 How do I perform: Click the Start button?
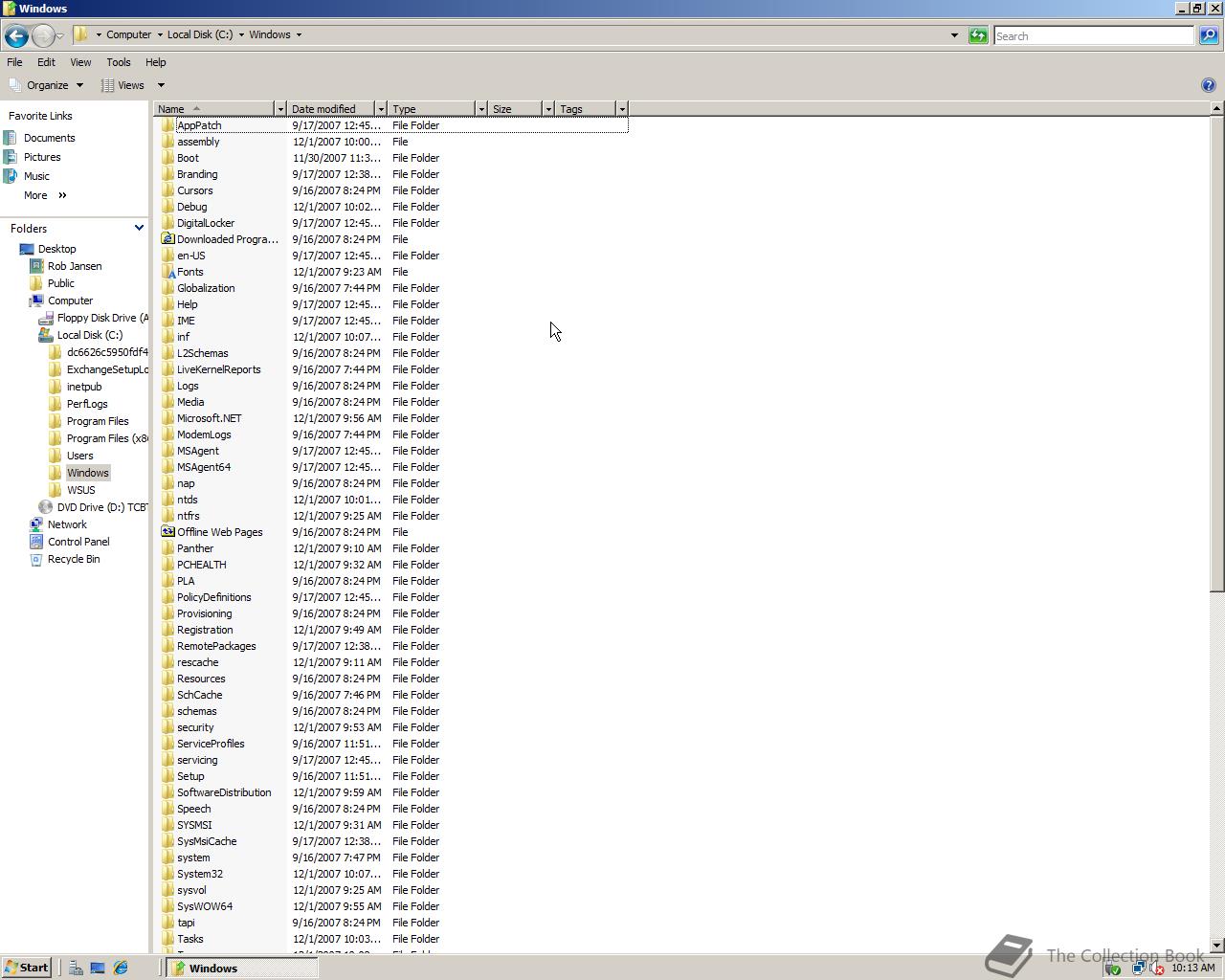tap(27, 968)
